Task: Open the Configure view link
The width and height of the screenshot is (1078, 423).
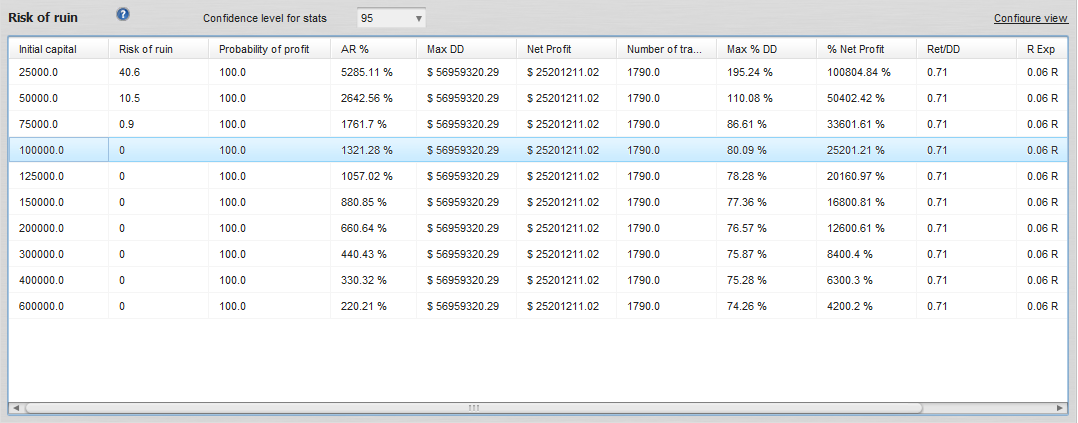Action: coord(1030,18)
